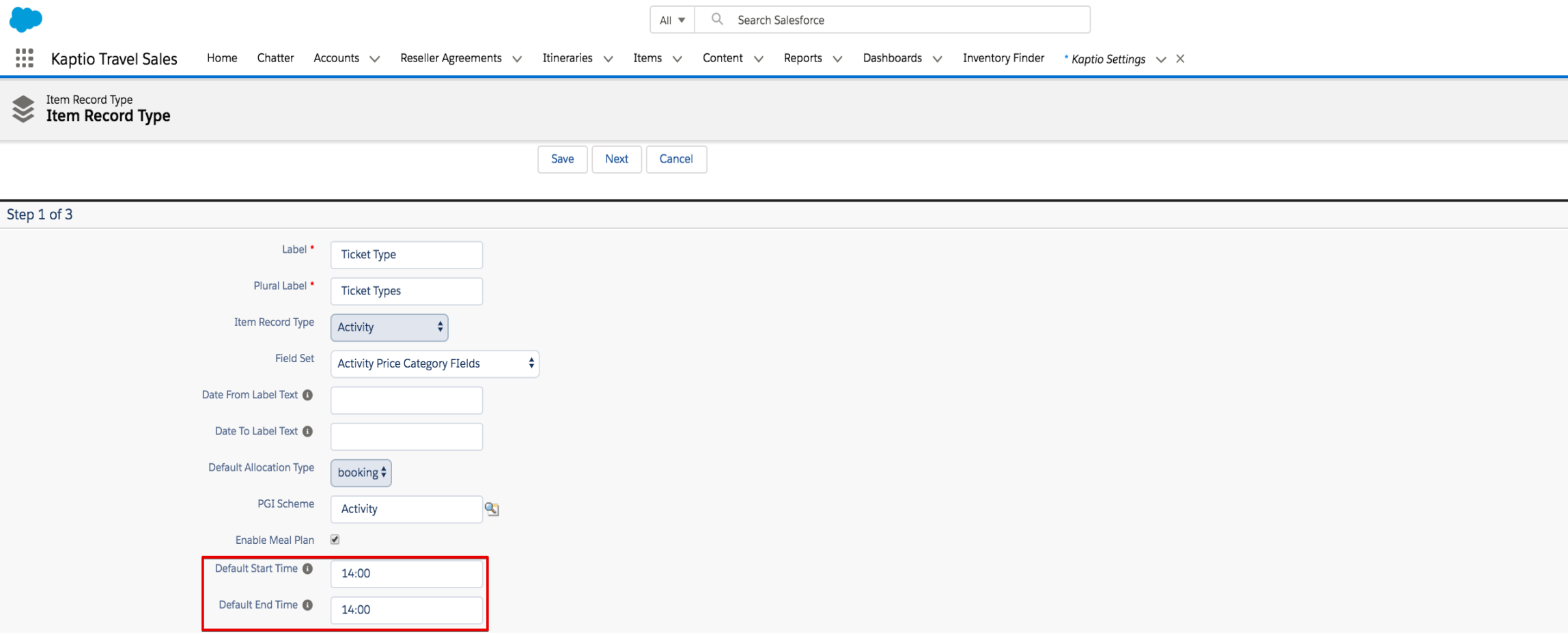Click the Plural Label input field
The width and height of the screenshot is (1568, 634).
pos(406,291)
